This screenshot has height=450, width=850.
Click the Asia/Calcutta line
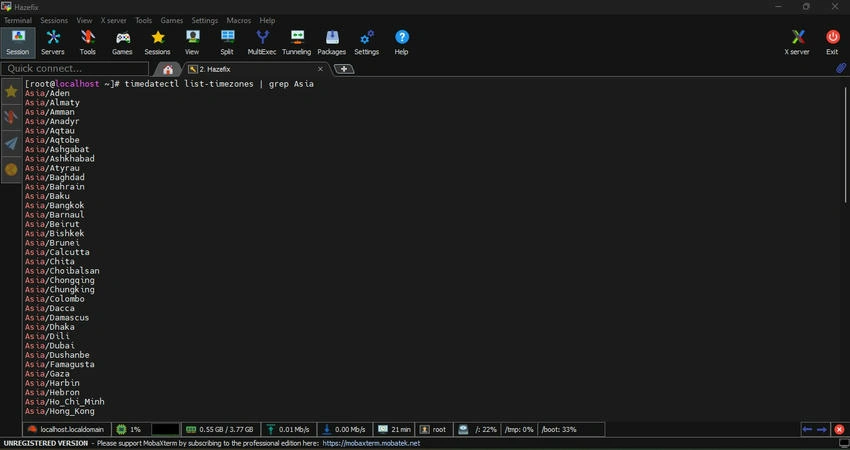[x=57, y=252]
